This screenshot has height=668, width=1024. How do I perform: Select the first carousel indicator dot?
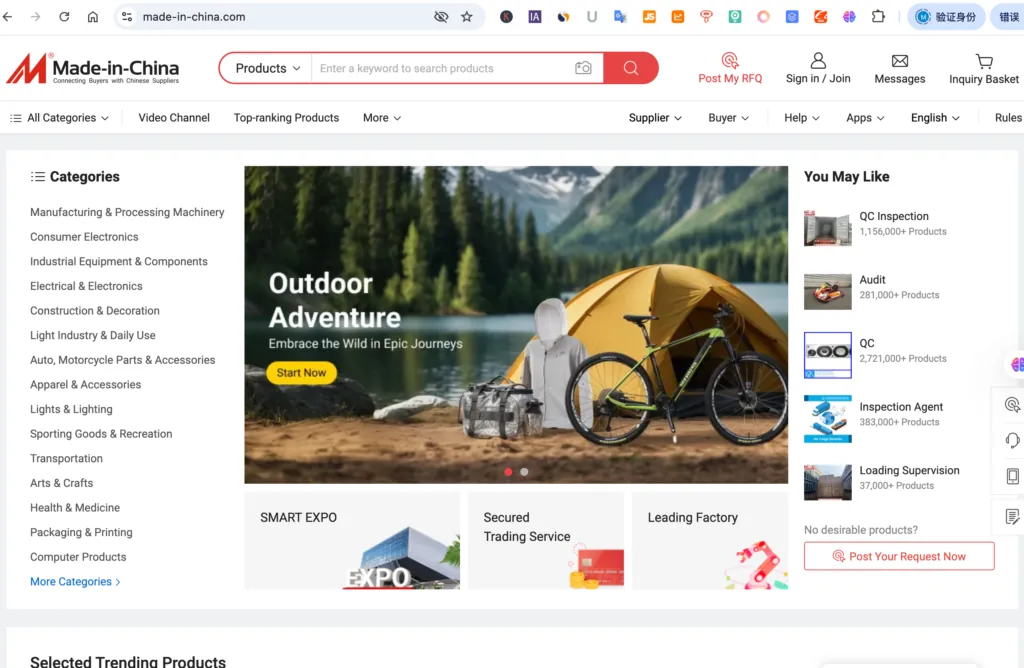[x=508, y=471]
